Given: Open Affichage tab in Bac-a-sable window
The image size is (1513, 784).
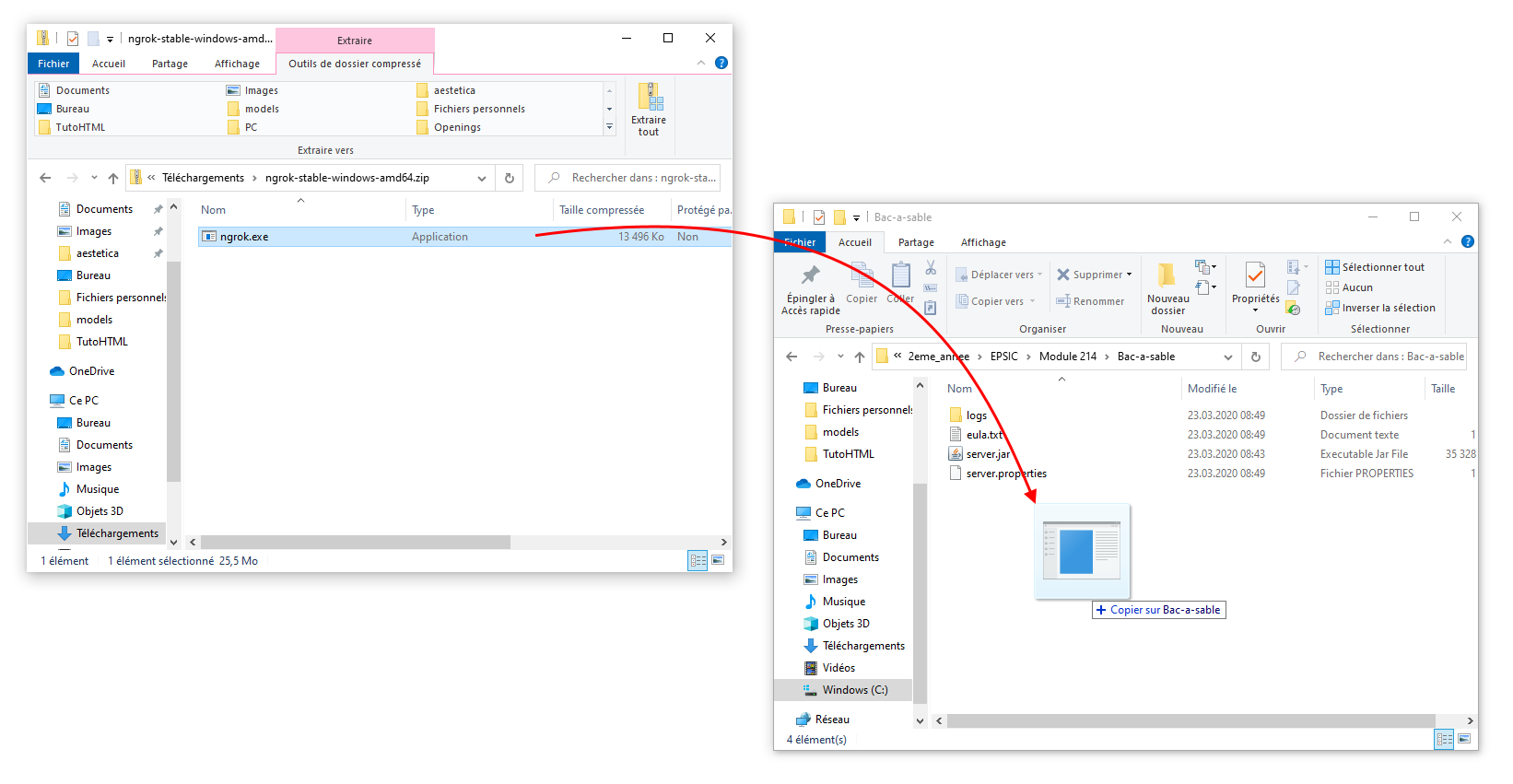Looking at the screenshot, I should tap(983, 242).
